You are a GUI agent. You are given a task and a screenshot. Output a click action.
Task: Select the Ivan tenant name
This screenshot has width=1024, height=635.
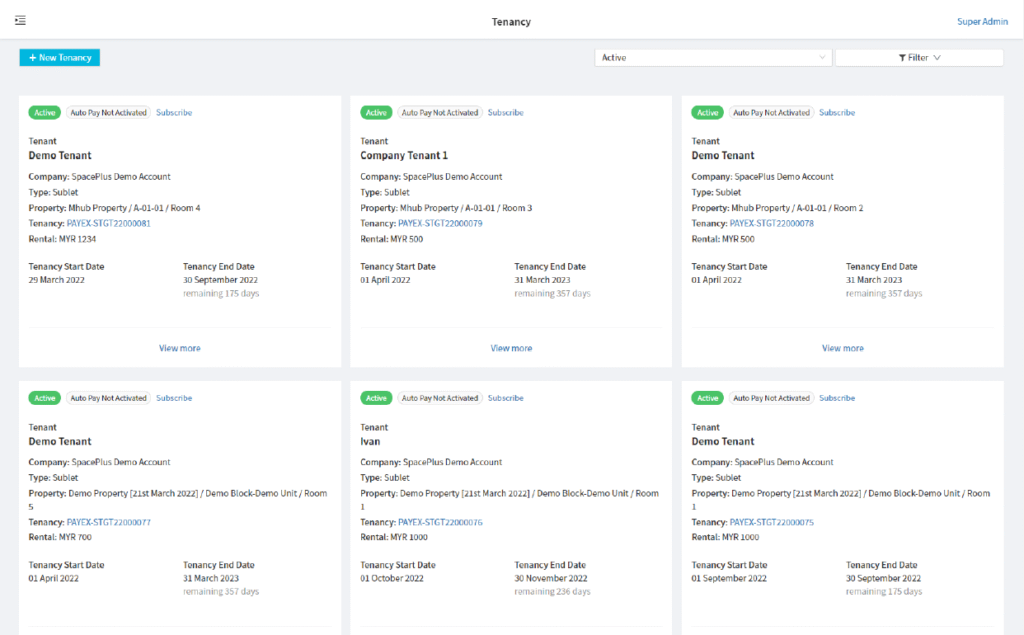pyautogui.click(x=370, y=441)
